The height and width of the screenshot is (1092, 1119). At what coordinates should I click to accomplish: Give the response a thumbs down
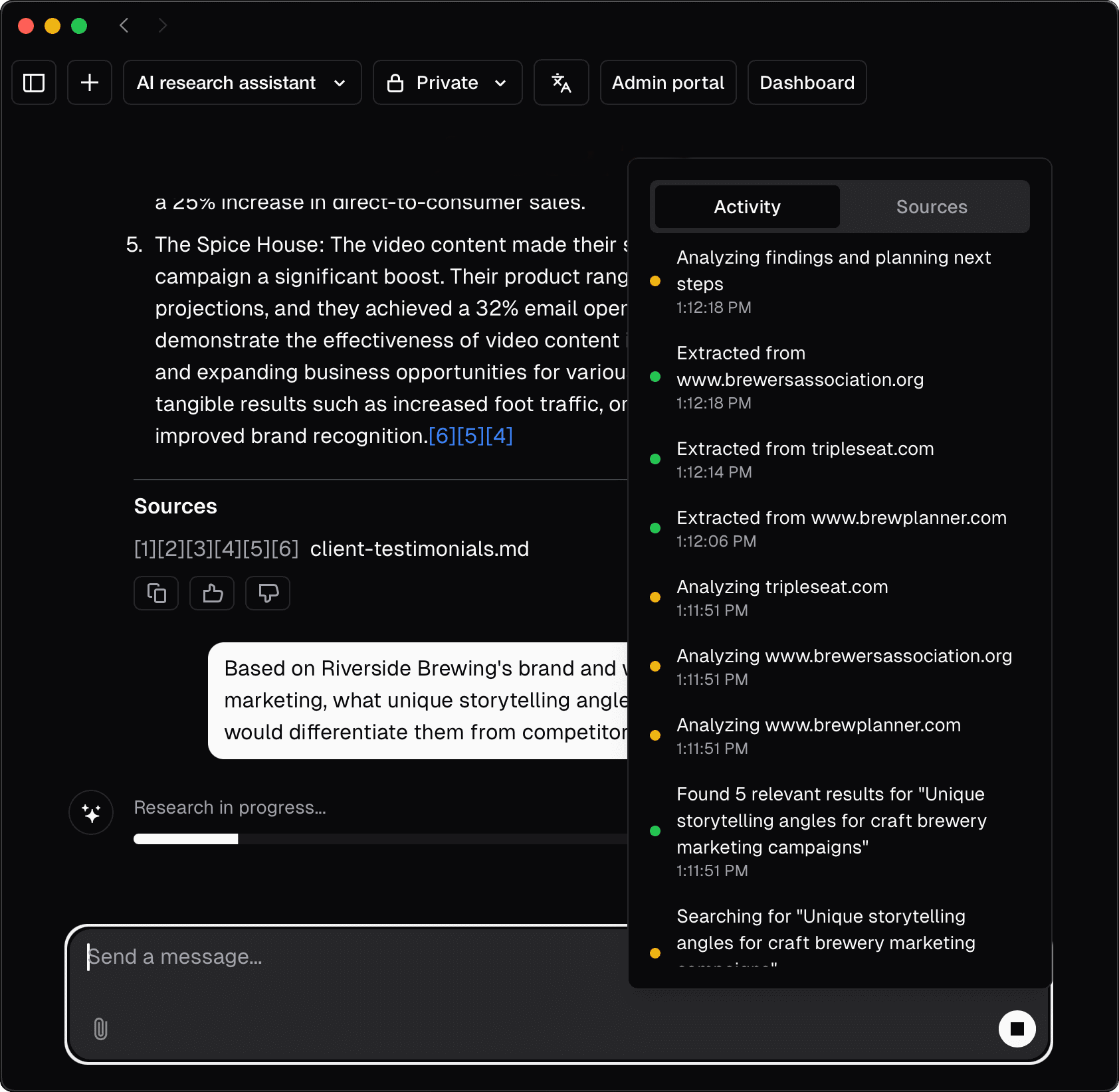268,593
